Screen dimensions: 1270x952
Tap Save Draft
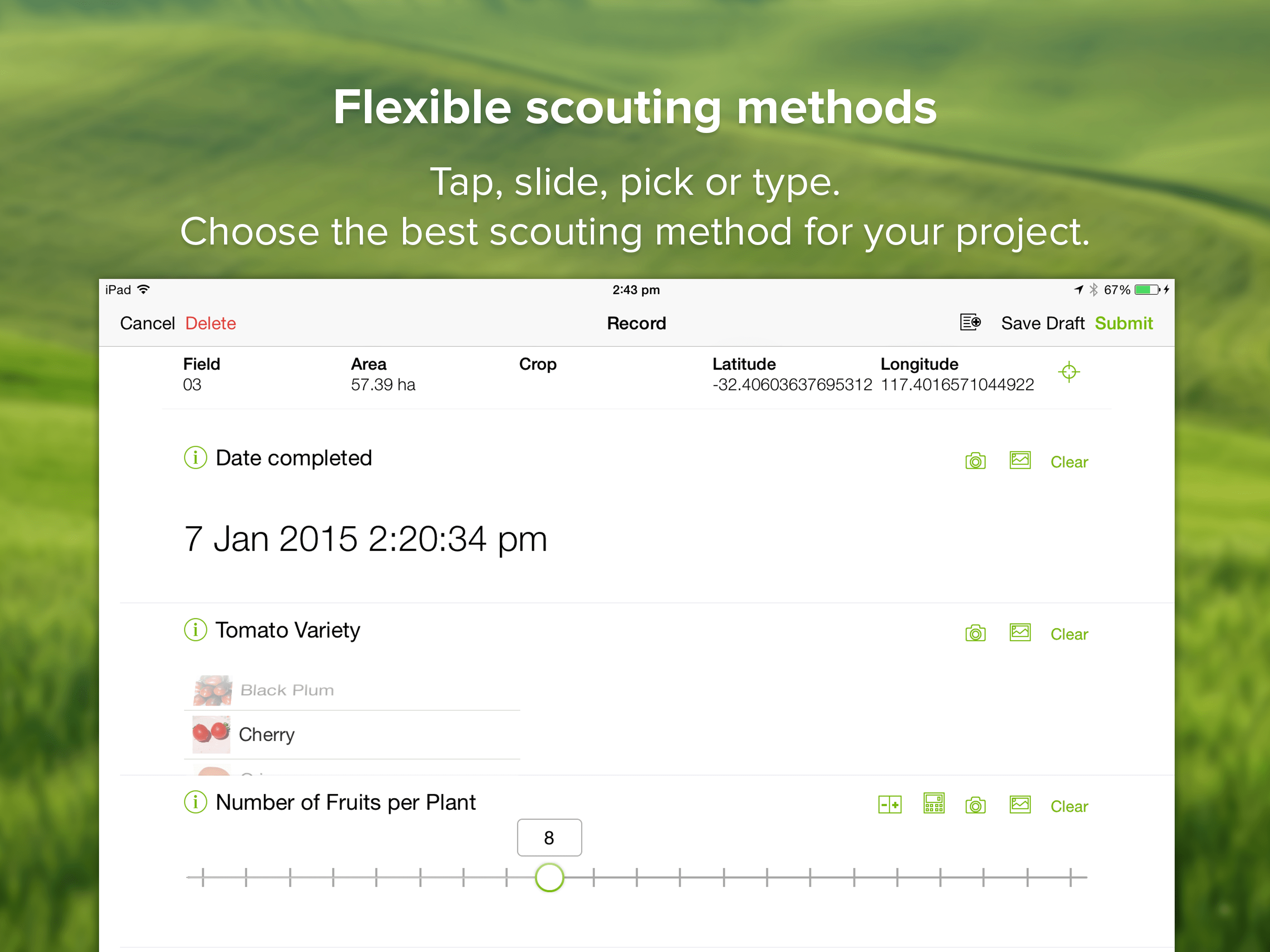point(1042,323)
